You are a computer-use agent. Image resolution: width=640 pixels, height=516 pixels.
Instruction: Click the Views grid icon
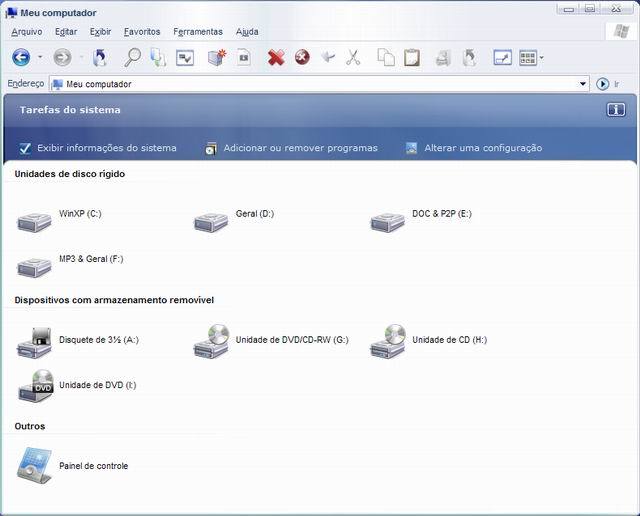tap(528, 58)
